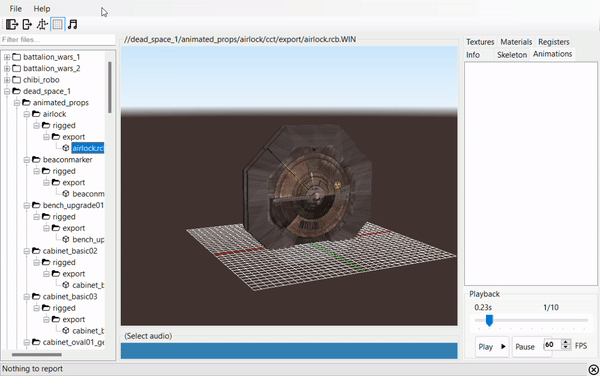Click the 'Nothing to report' status text
The height and width of the screenshot is (376, 600).
click(32, 369)
